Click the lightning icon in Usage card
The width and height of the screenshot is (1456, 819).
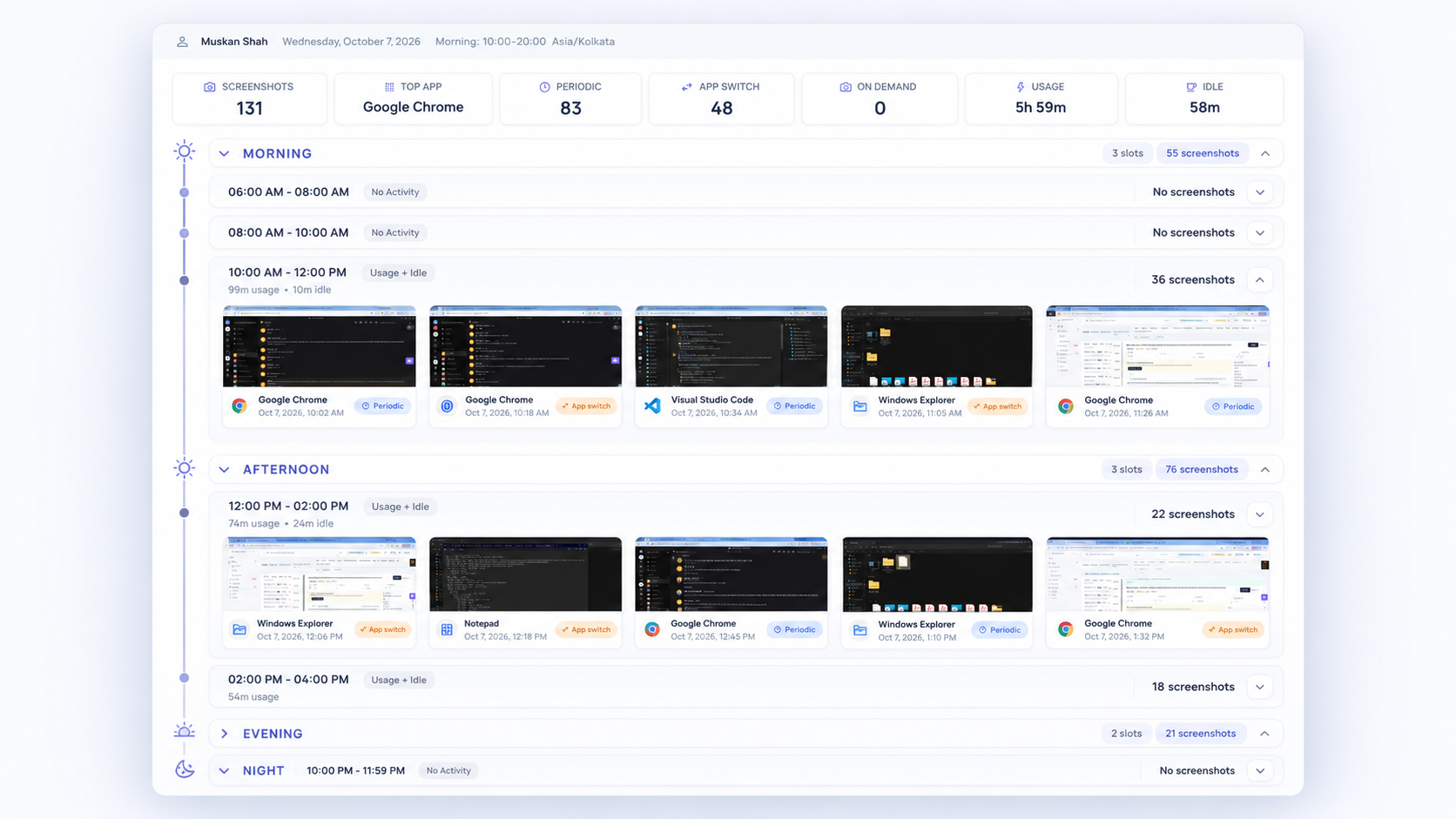pos(1021,87)
